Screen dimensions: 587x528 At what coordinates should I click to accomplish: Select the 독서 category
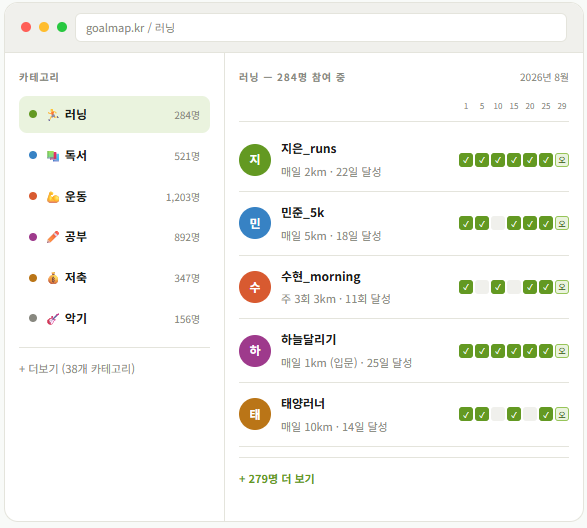pos(114,155)
